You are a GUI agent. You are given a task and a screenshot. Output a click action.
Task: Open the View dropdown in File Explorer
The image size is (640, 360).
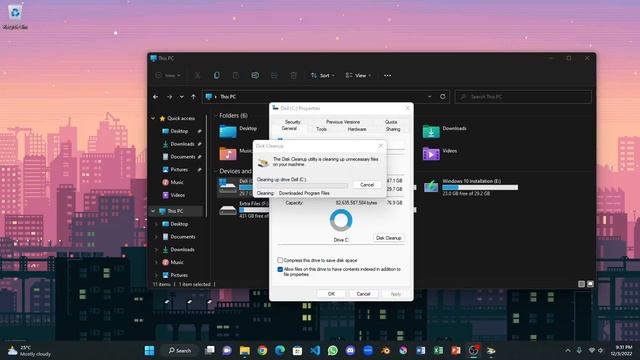[358, 76]
